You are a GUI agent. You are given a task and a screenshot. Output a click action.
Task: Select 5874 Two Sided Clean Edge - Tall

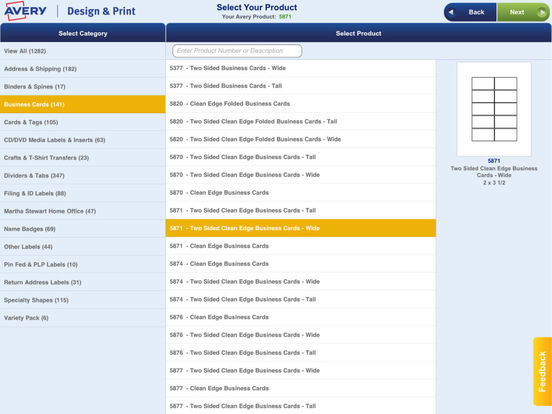click(301, 299)
